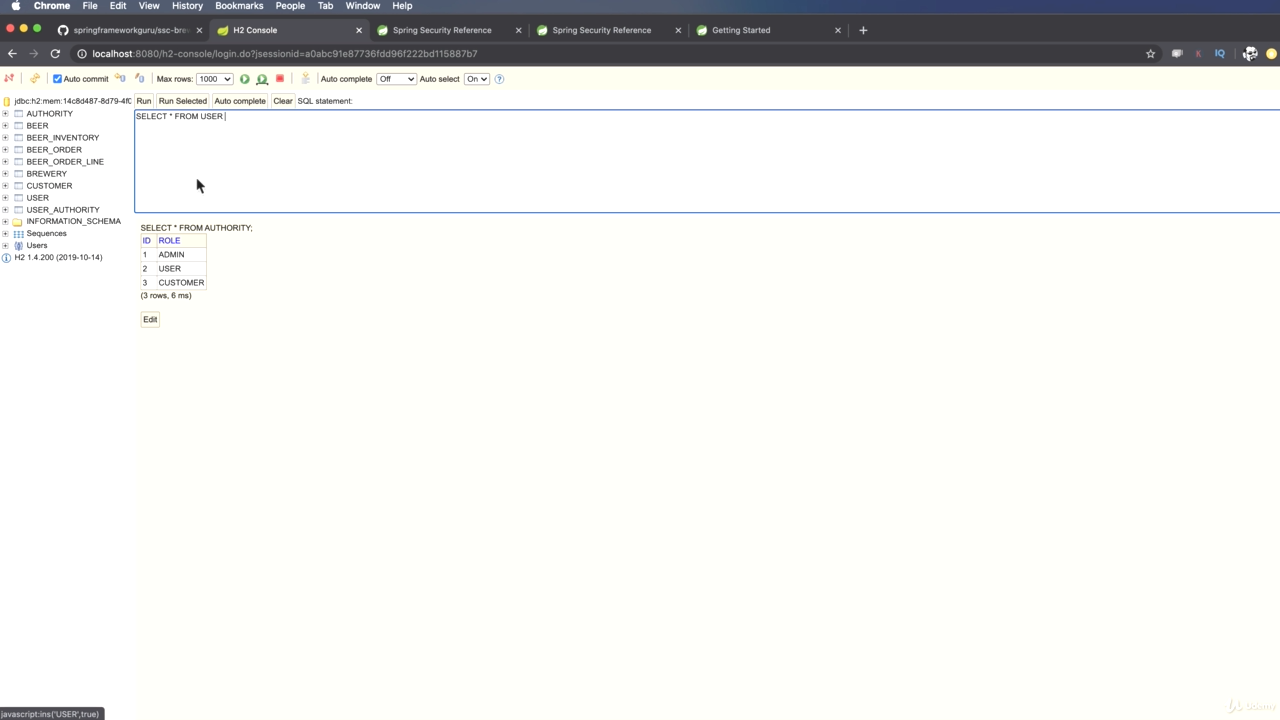Switch to the Getting Started browser tab
Screen dimensions: 1280x720
pos(741,30)
